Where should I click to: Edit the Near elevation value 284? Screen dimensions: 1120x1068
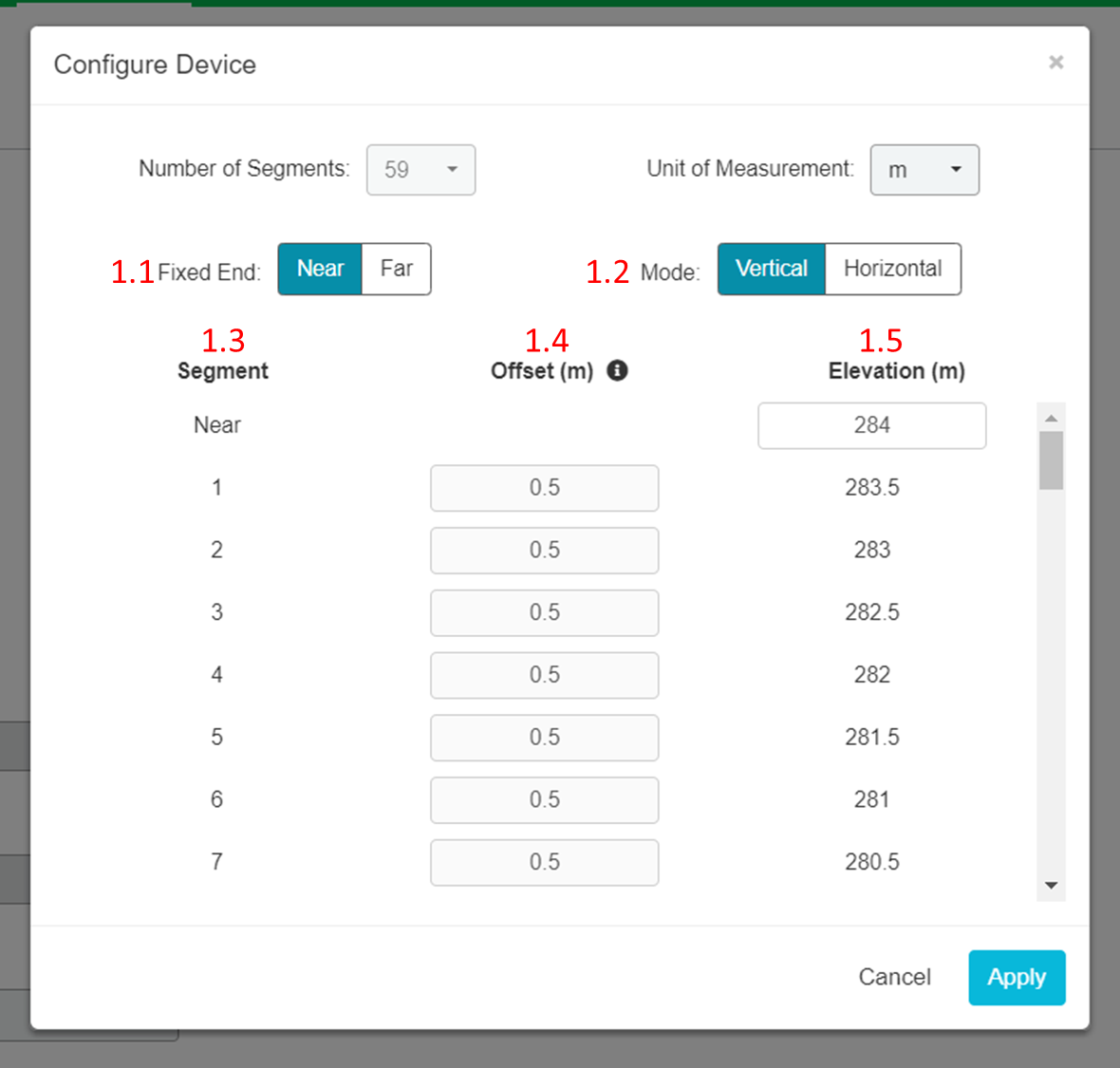870,425
